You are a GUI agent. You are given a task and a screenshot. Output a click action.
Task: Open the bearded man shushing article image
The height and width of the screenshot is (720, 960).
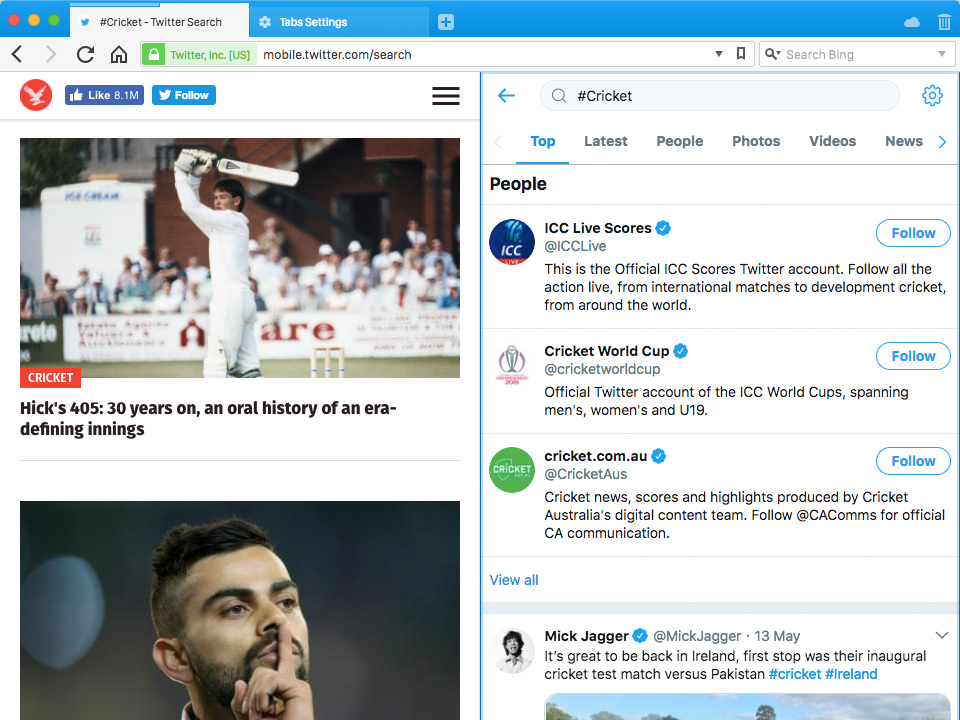240,610
